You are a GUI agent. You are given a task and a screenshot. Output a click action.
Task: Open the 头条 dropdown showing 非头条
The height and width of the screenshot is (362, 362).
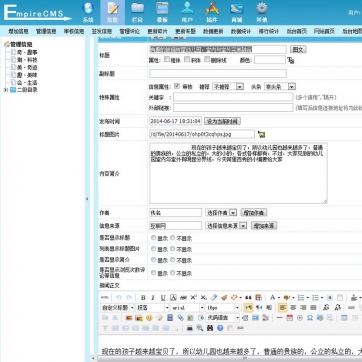[x=280, y=87]
